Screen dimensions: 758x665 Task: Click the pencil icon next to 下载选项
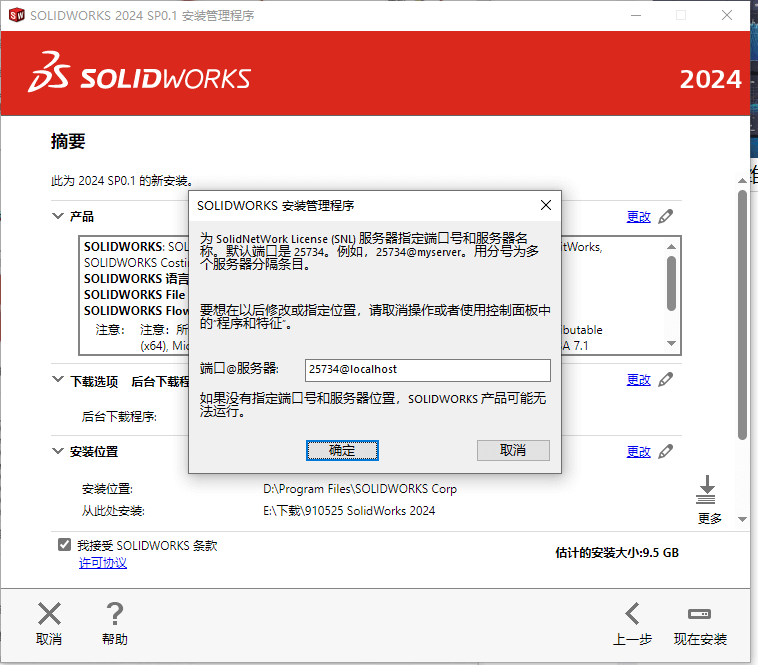[666, 380]
